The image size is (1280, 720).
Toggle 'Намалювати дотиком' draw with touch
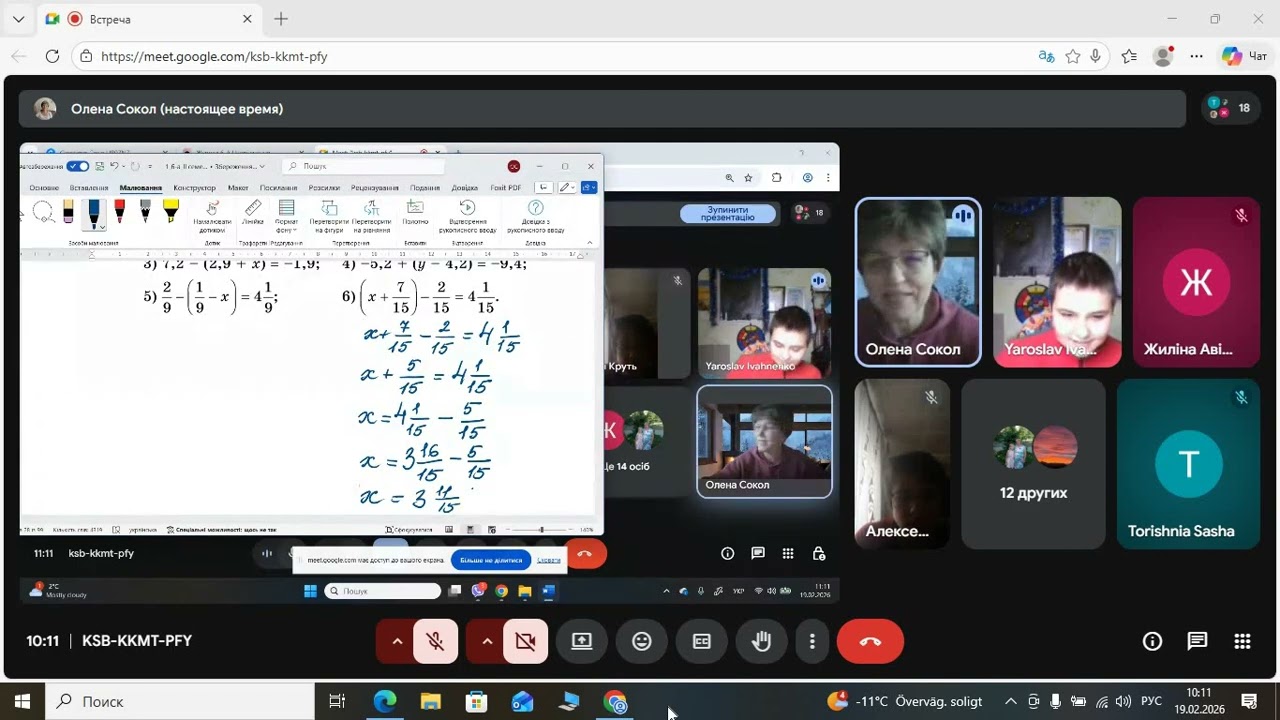(212, 217)
